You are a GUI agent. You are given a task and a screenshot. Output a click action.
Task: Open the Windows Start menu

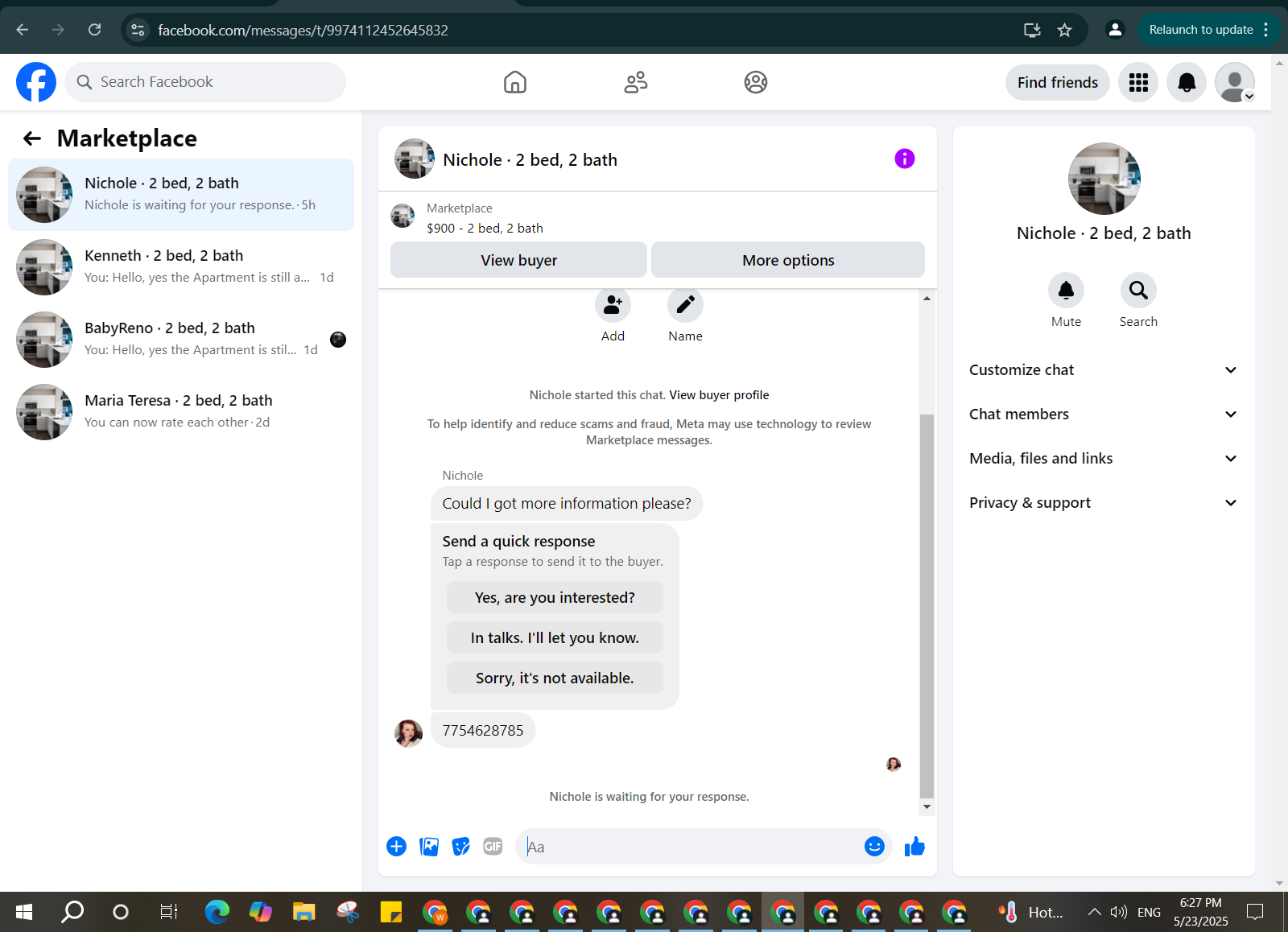(24, 912)
